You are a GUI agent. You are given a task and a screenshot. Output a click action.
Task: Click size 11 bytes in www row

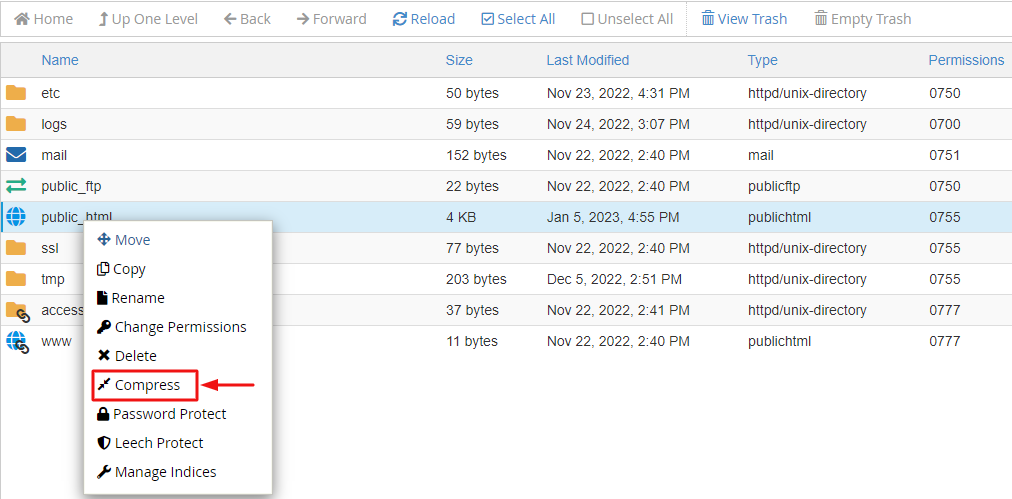(472, 341)
